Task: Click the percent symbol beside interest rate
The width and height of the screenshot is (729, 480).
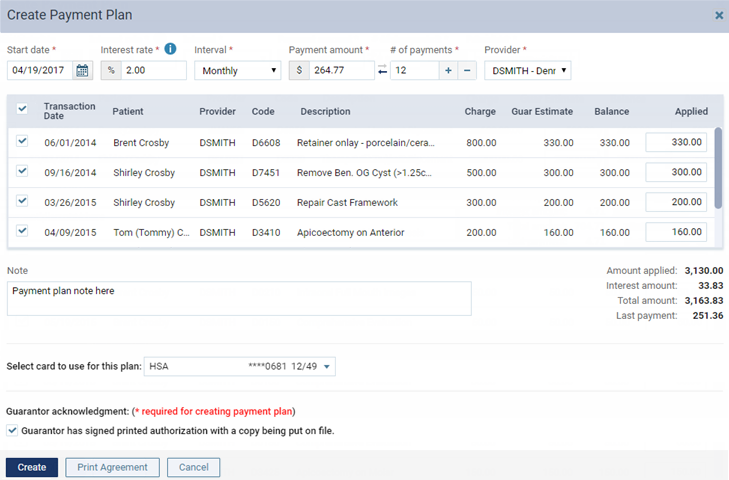Action: [111, 70]
